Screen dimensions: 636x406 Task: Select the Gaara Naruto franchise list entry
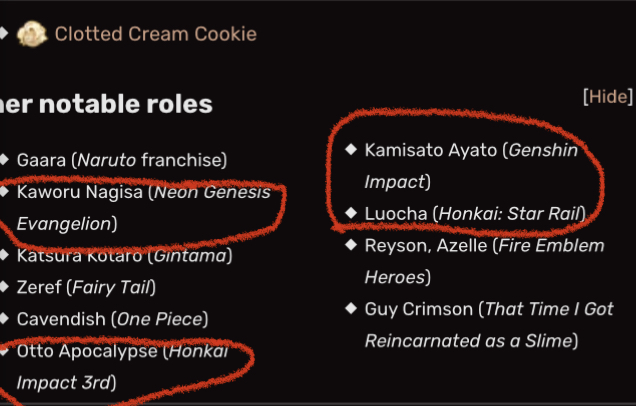point(122,160)
